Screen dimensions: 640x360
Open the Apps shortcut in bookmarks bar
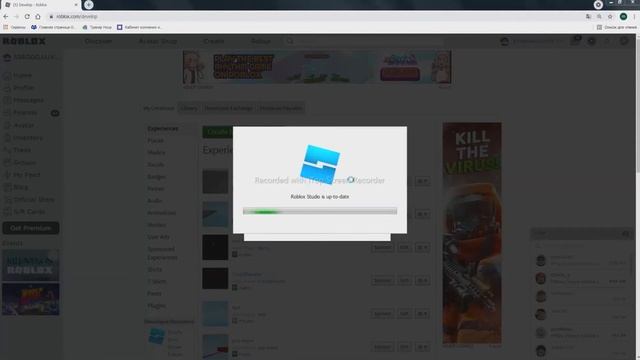point(14,27)
